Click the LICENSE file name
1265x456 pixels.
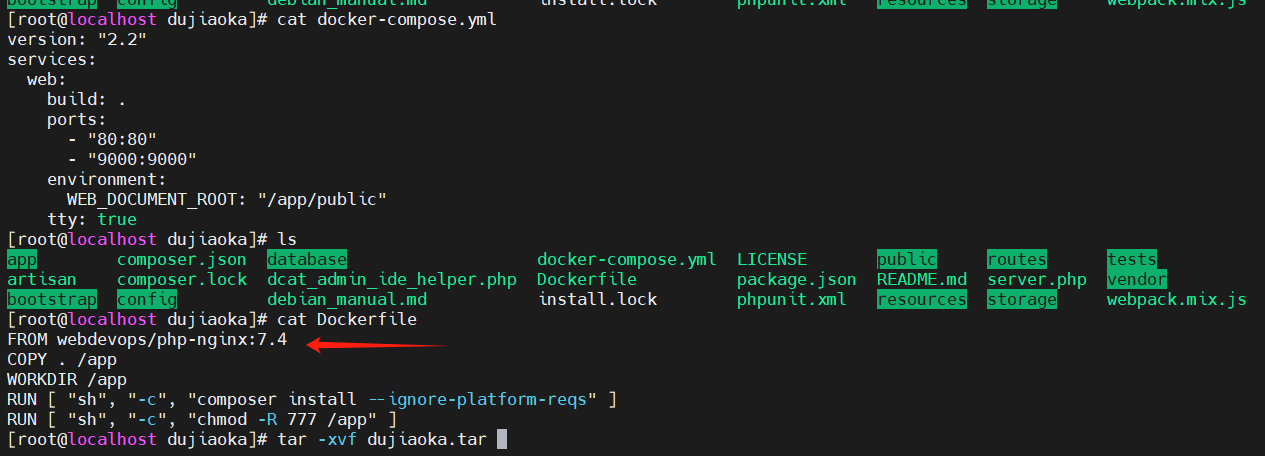pos(771,260)
